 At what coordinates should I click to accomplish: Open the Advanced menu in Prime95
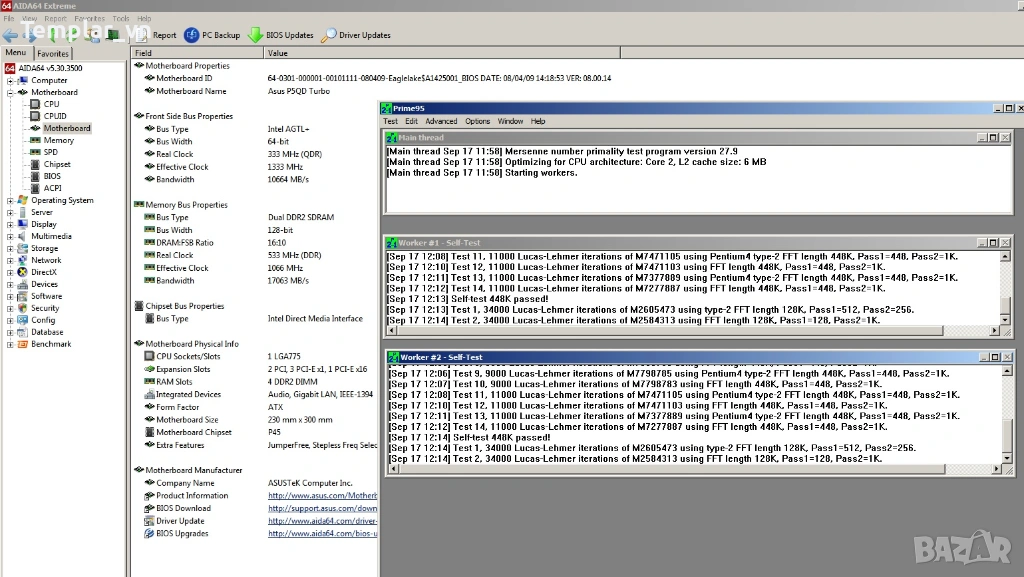point(441,121)
